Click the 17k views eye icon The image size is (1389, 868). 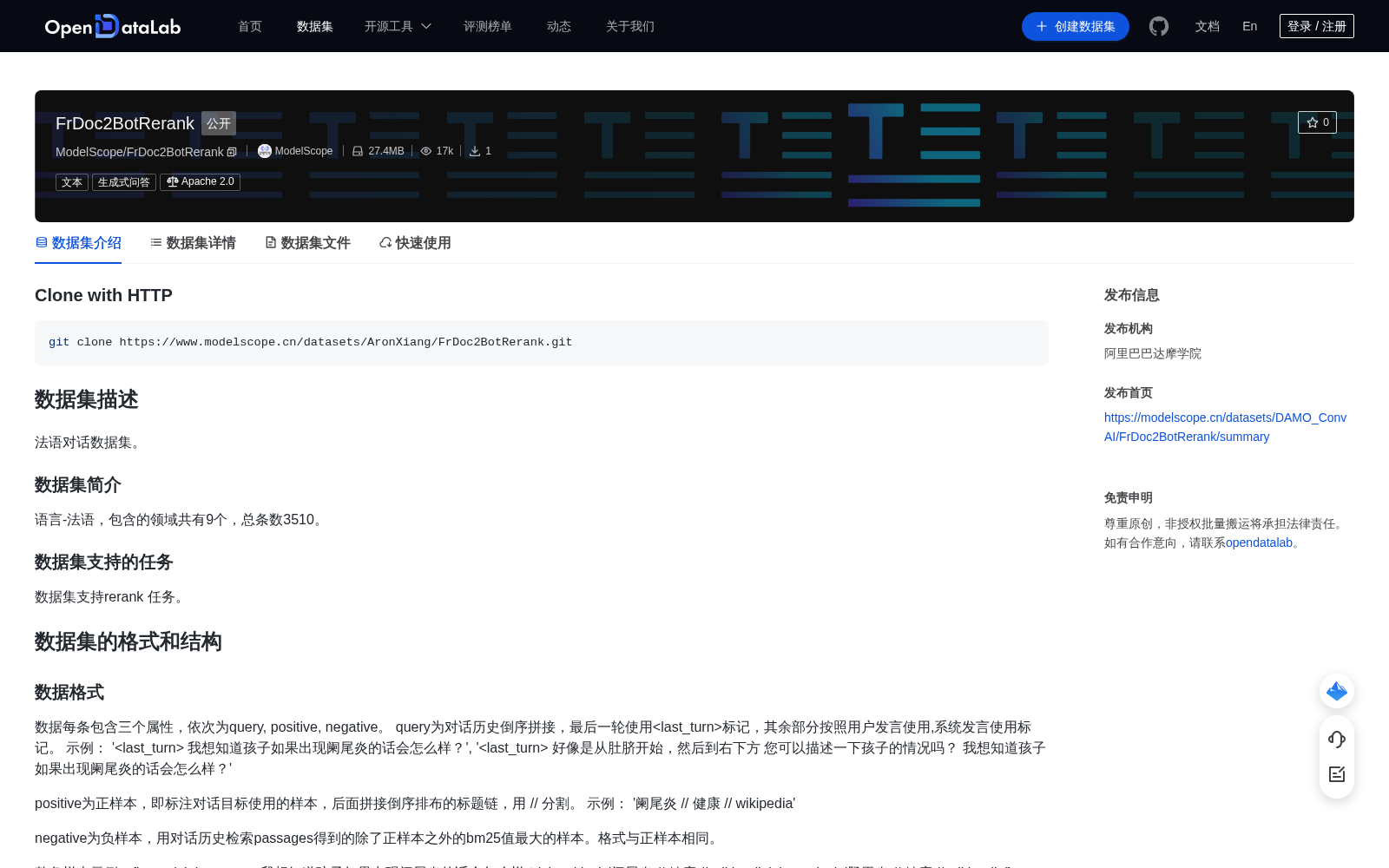[426, 151]
